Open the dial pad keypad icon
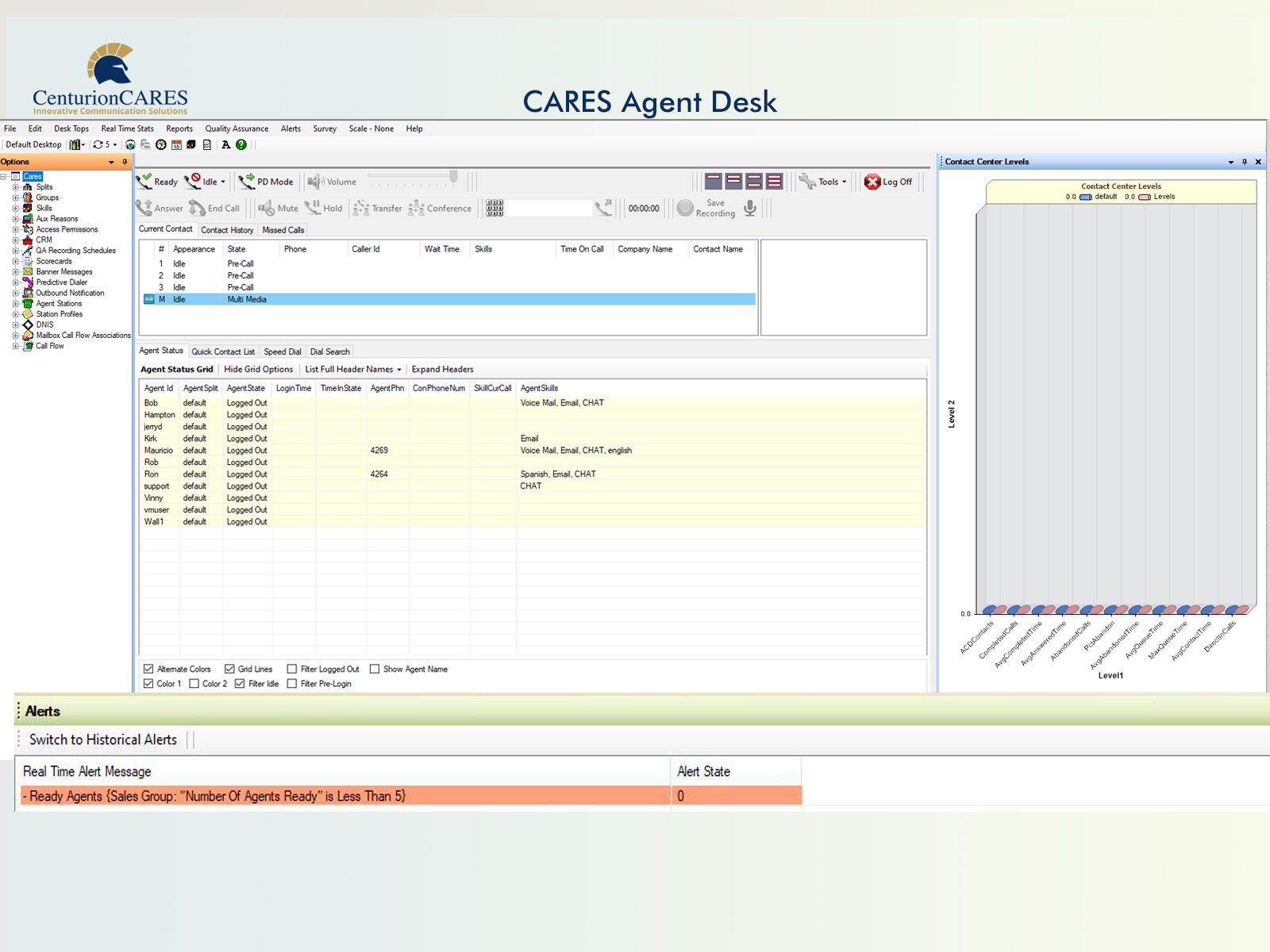1270x952 pixels. (495, 208)
